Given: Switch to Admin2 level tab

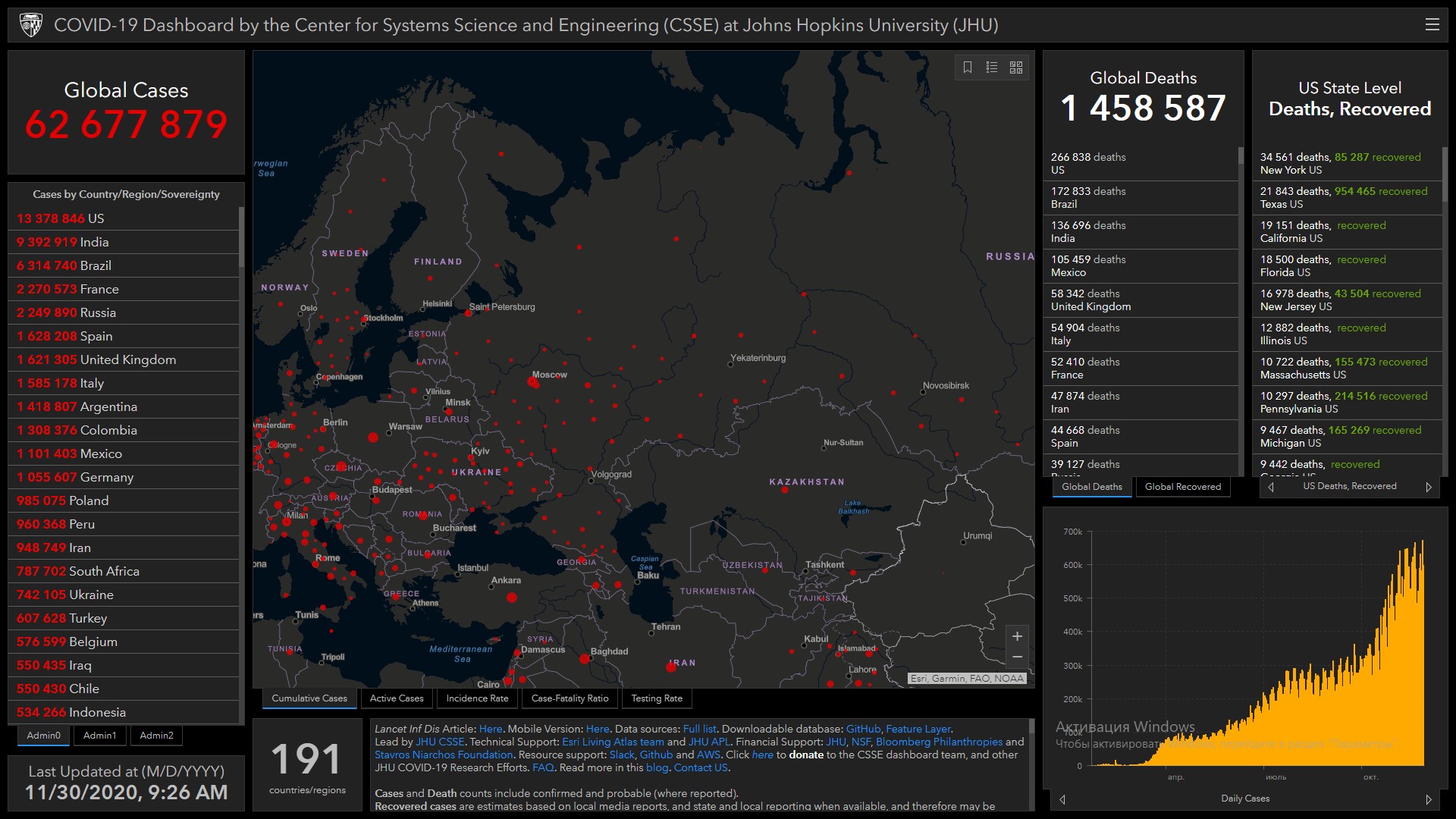Looking at the screenshot, I should pos(156,736).
